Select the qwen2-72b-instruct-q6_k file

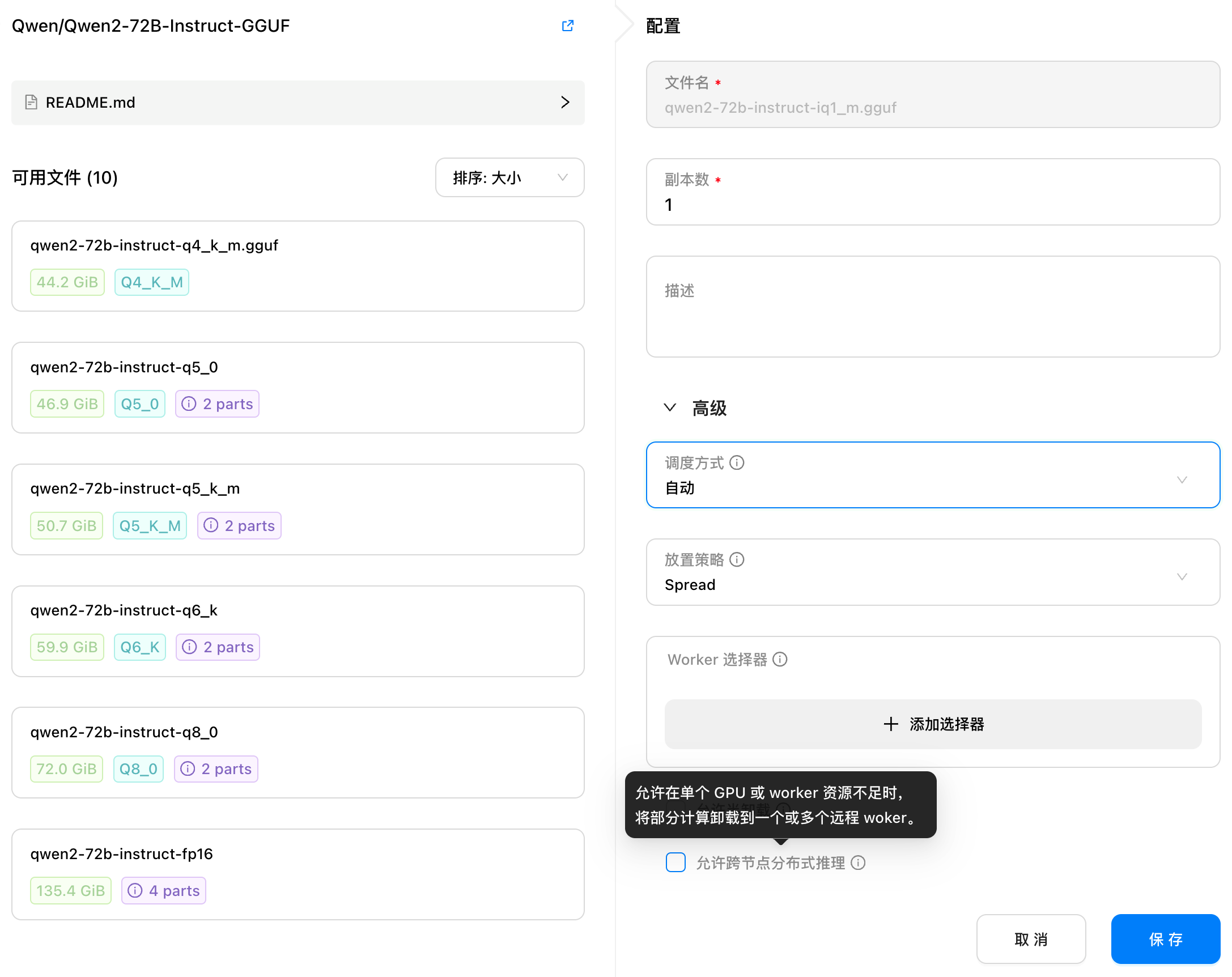297,631
